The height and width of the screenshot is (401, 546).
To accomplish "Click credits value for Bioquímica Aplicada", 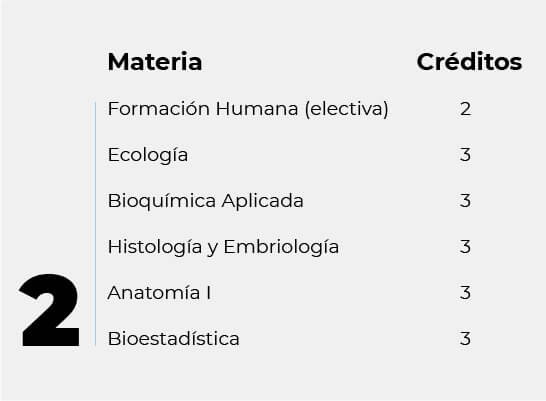I will click(466, 201).
